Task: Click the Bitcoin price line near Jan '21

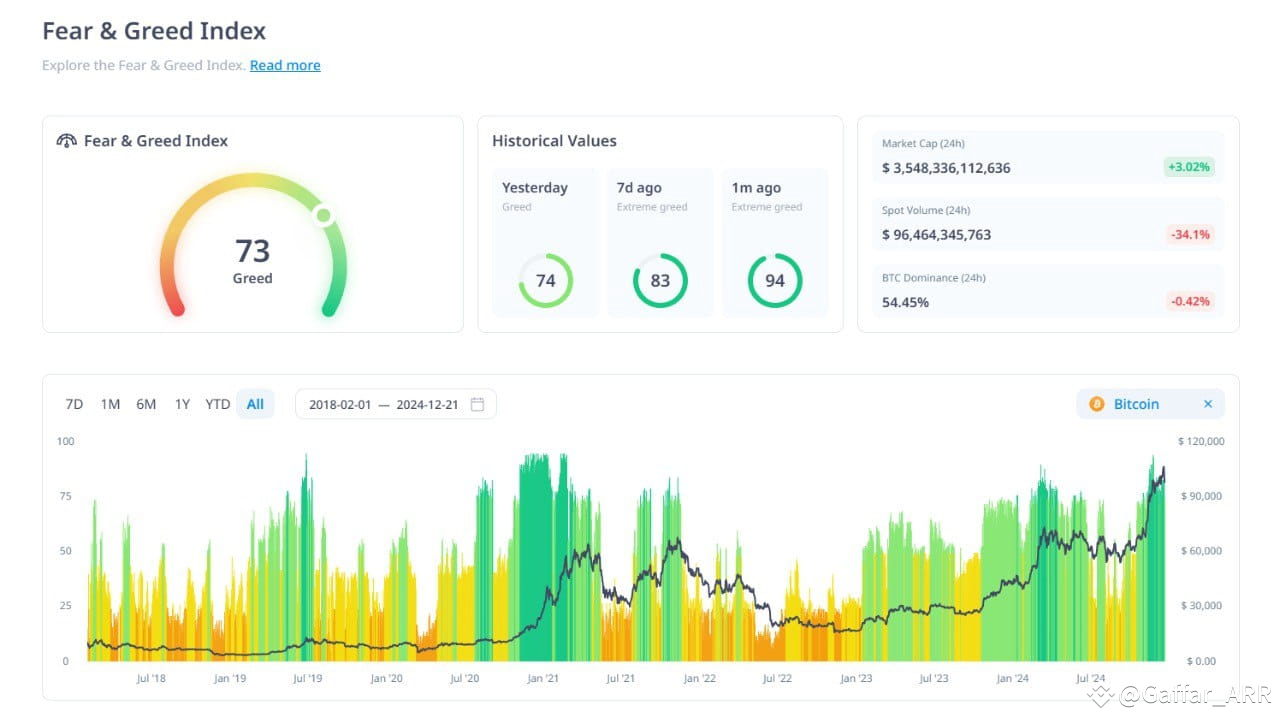Action: tap(545, 600)
